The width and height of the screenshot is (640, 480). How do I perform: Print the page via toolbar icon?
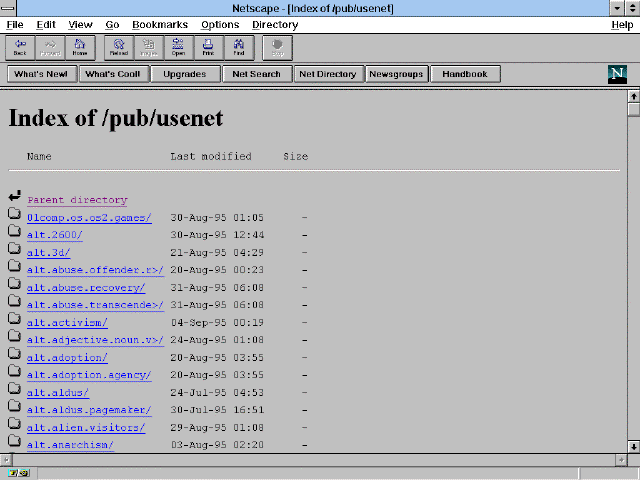pos(209,48)
